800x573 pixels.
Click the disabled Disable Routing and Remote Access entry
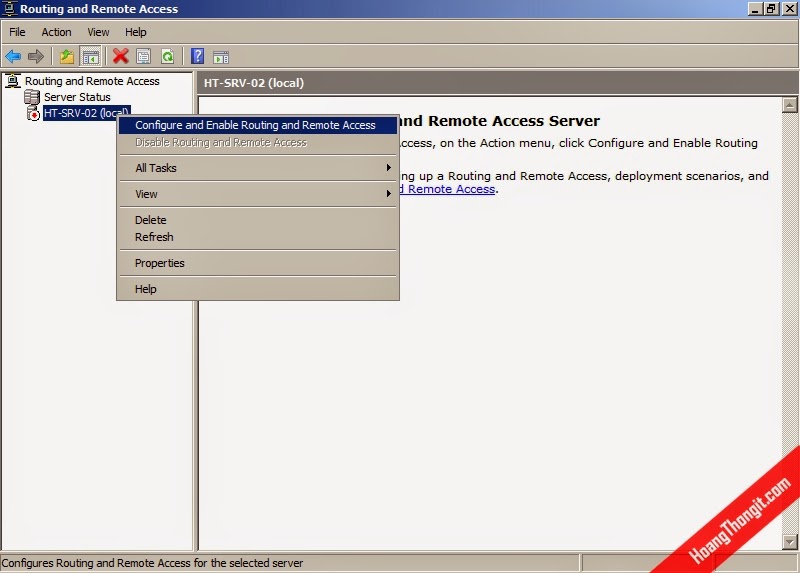pyautogui.click(x=258, y=142)
